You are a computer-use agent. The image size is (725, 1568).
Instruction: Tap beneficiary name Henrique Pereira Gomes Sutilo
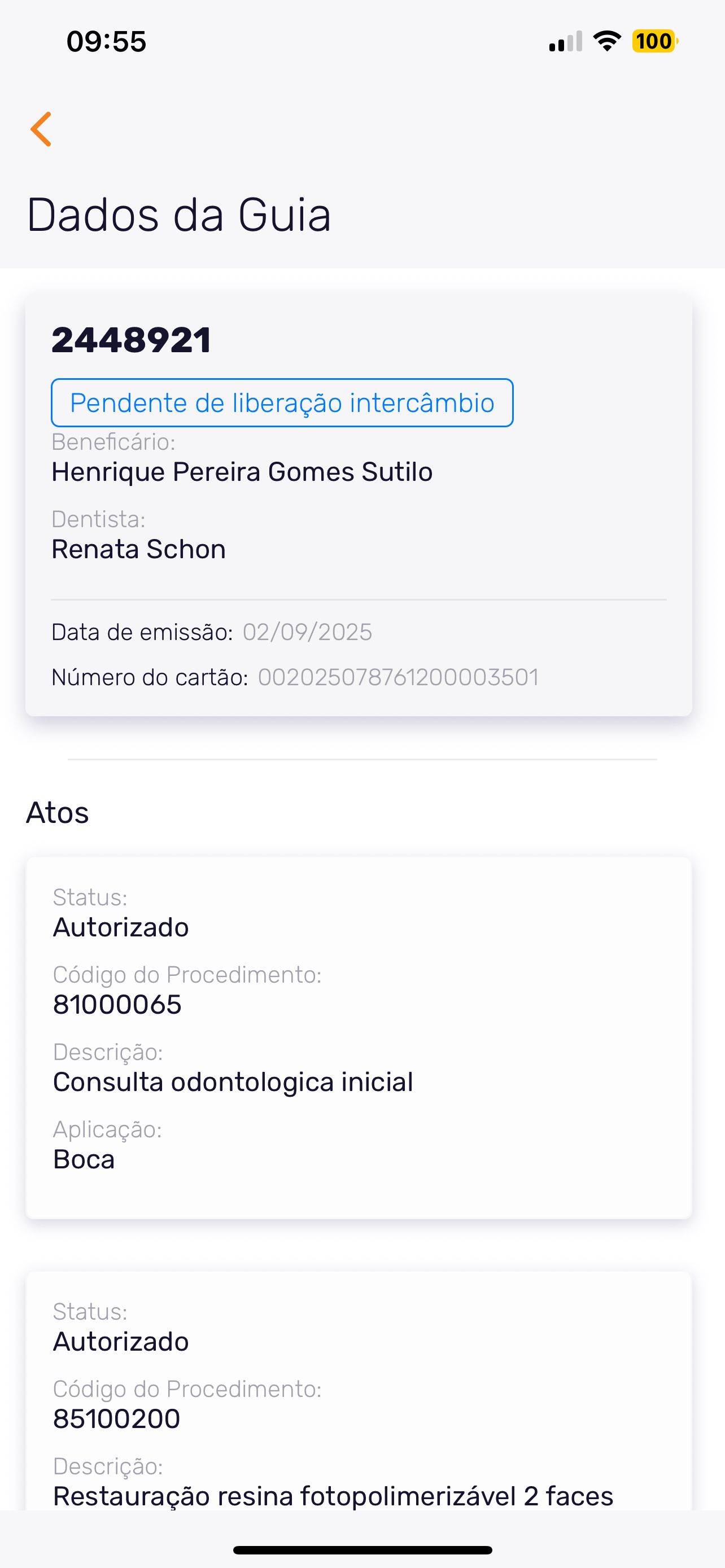click(x=242, y=472)
